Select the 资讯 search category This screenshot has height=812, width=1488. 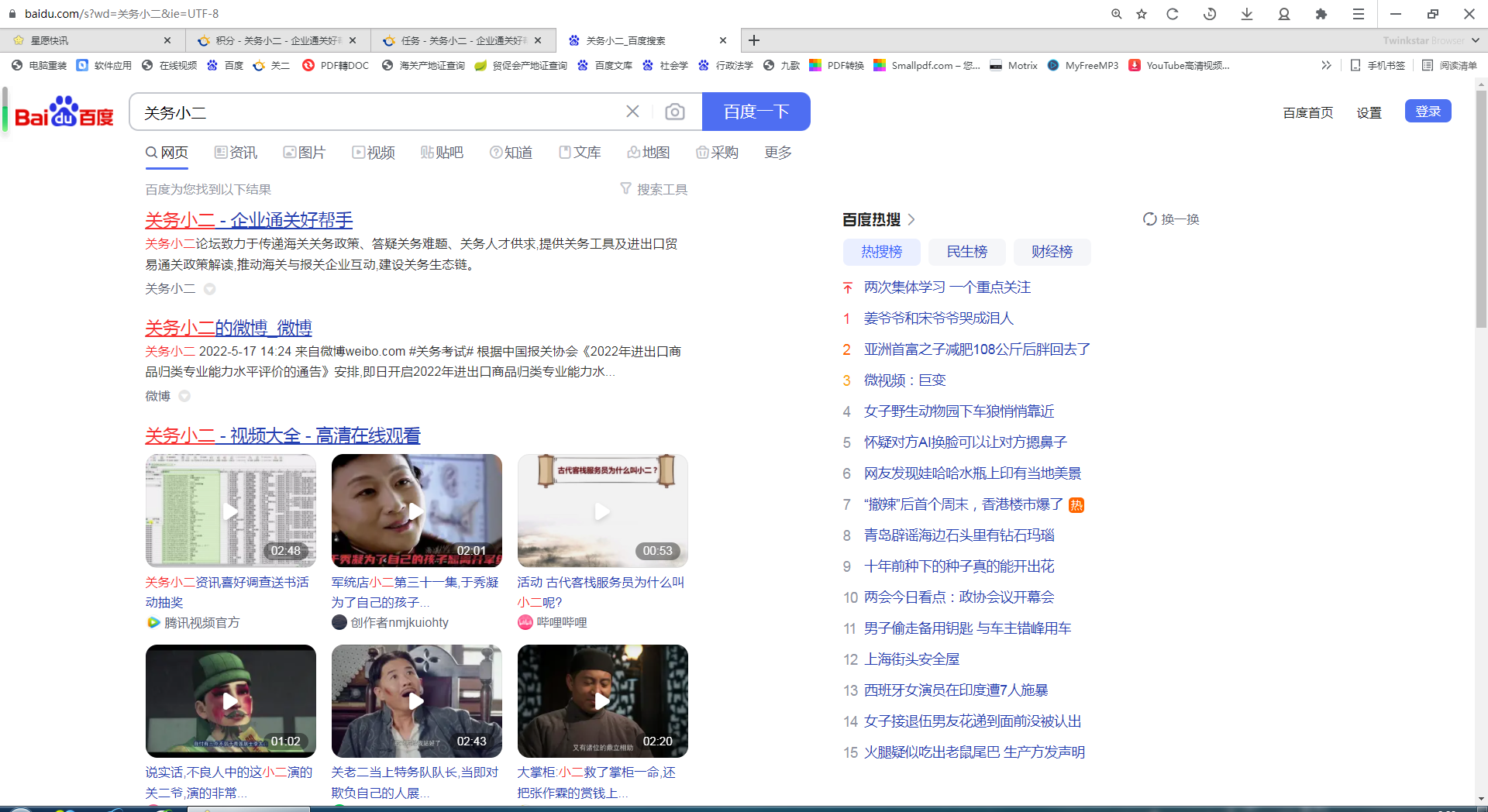pos(236,153)
